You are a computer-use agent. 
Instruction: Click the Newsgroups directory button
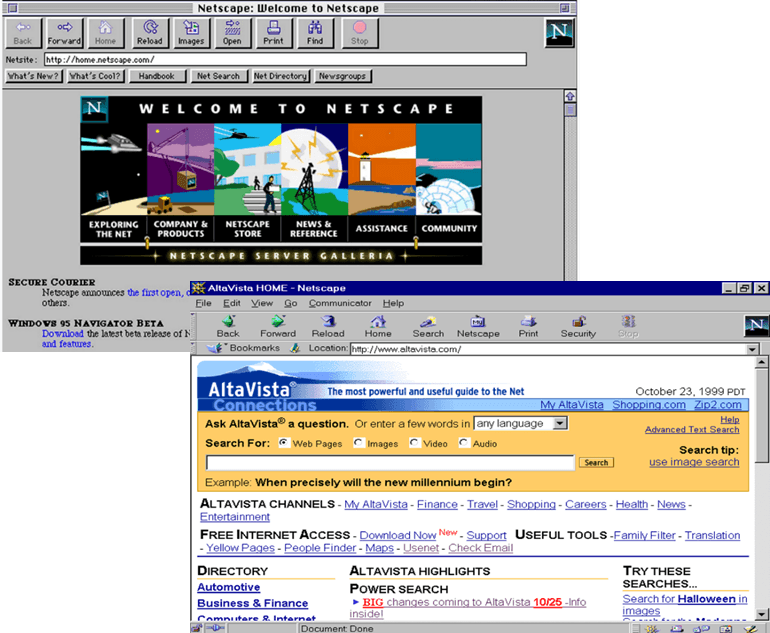342,76
